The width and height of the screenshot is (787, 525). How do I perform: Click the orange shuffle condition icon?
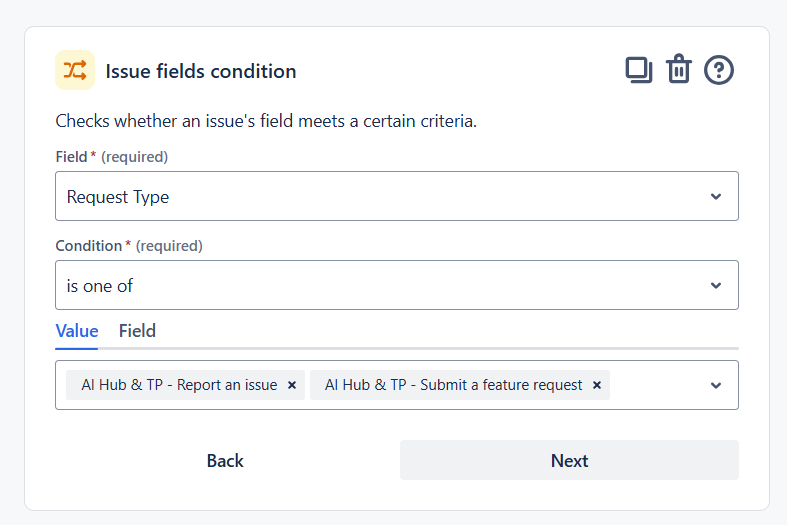click(75, 70)
